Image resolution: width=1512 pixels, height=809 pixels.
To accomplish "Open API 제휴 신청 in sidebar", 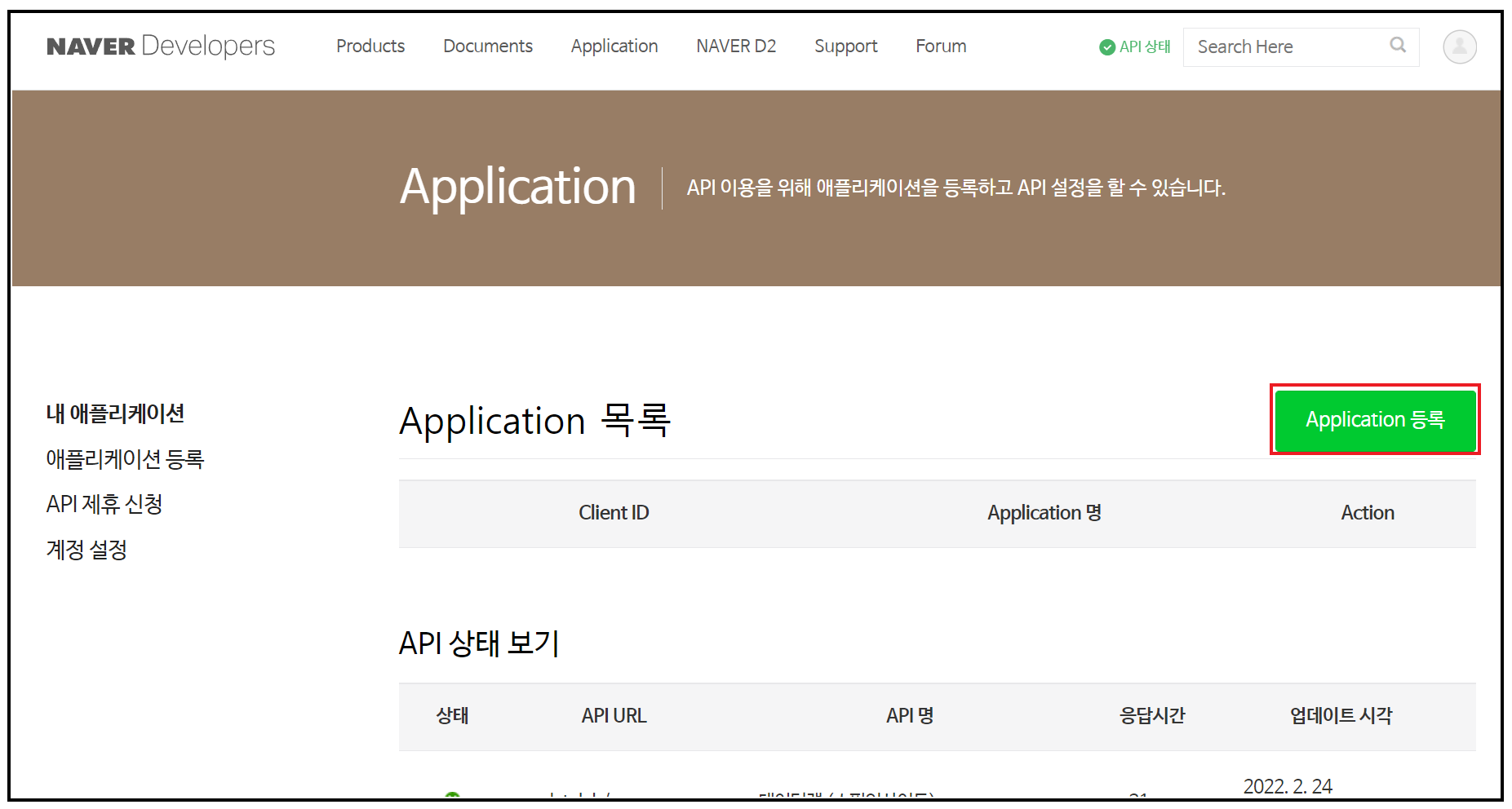I will (x=104, y=504).
